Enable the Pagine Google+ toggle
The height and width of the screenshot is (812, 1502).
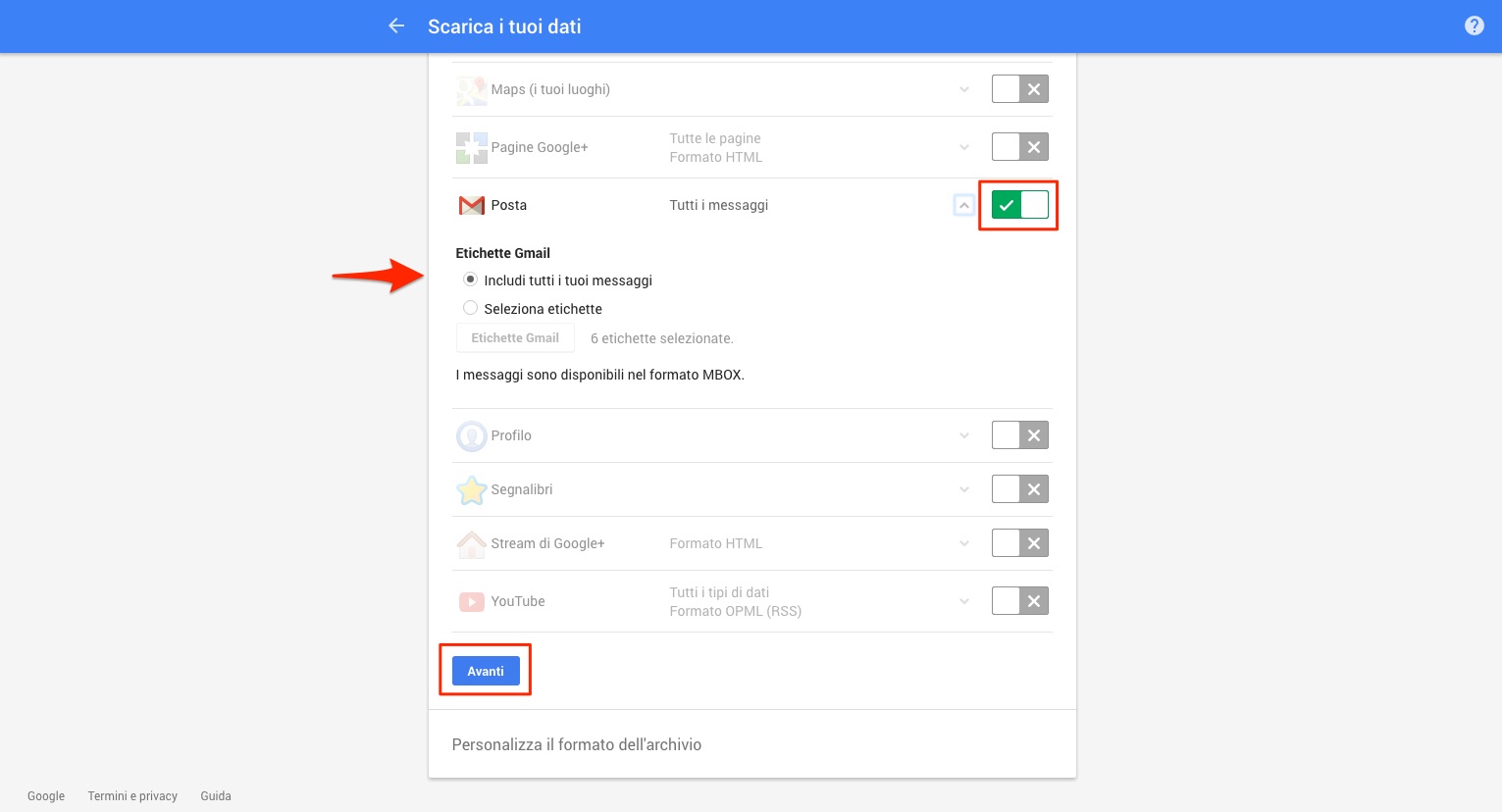(1020, 147)
